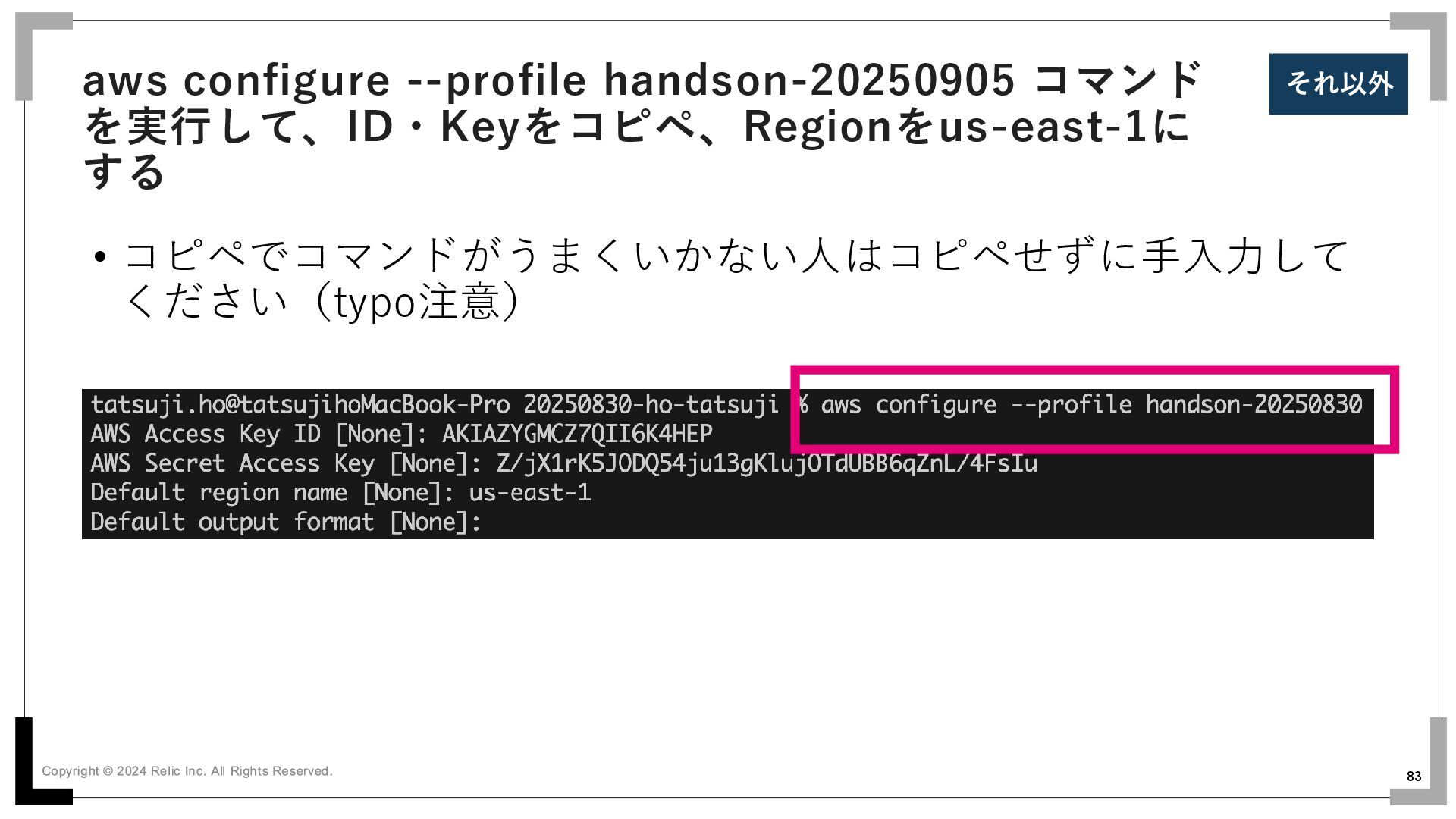Click the terminal line with aws configure --profile handson-20250830
The image size is (1456, 819).
click(726, 404)
